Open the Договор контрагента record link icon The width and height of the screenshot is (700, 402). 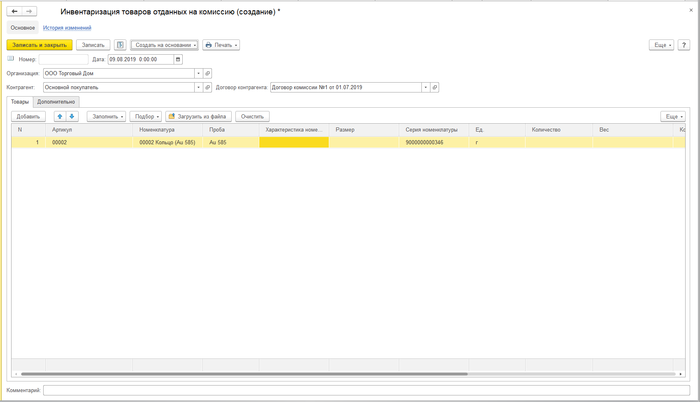435,87
